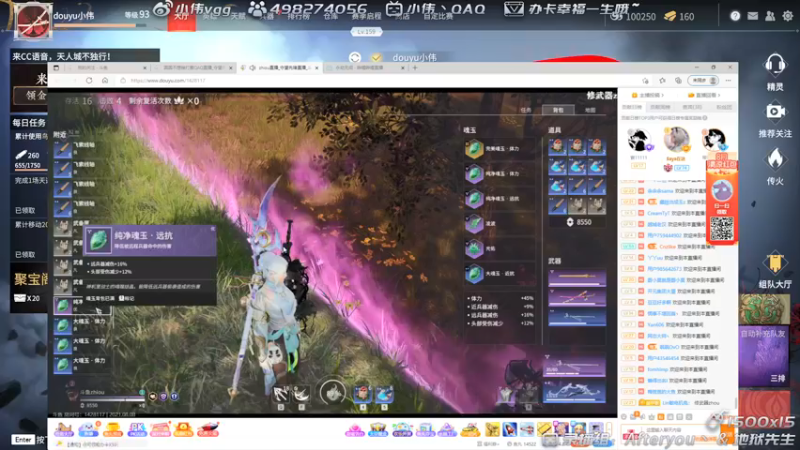Click the 8550 currency counter

pyautogui.click(x=578, y=222)
